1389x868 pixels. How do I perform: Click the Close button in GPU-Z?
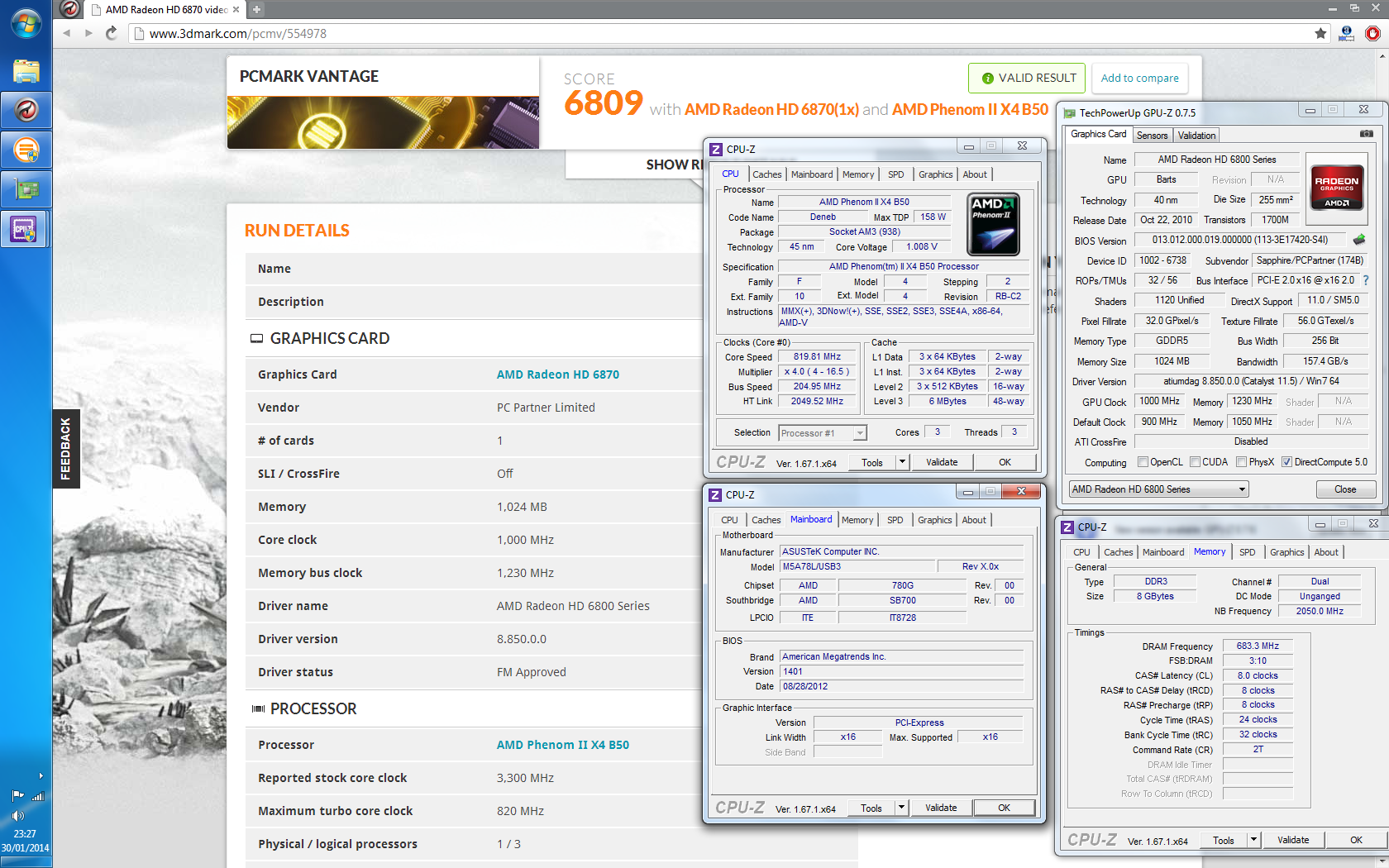coord(1345,489)
